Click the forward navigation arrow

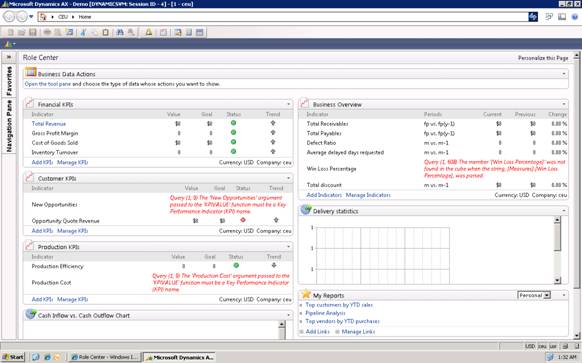tap(22, 17)
